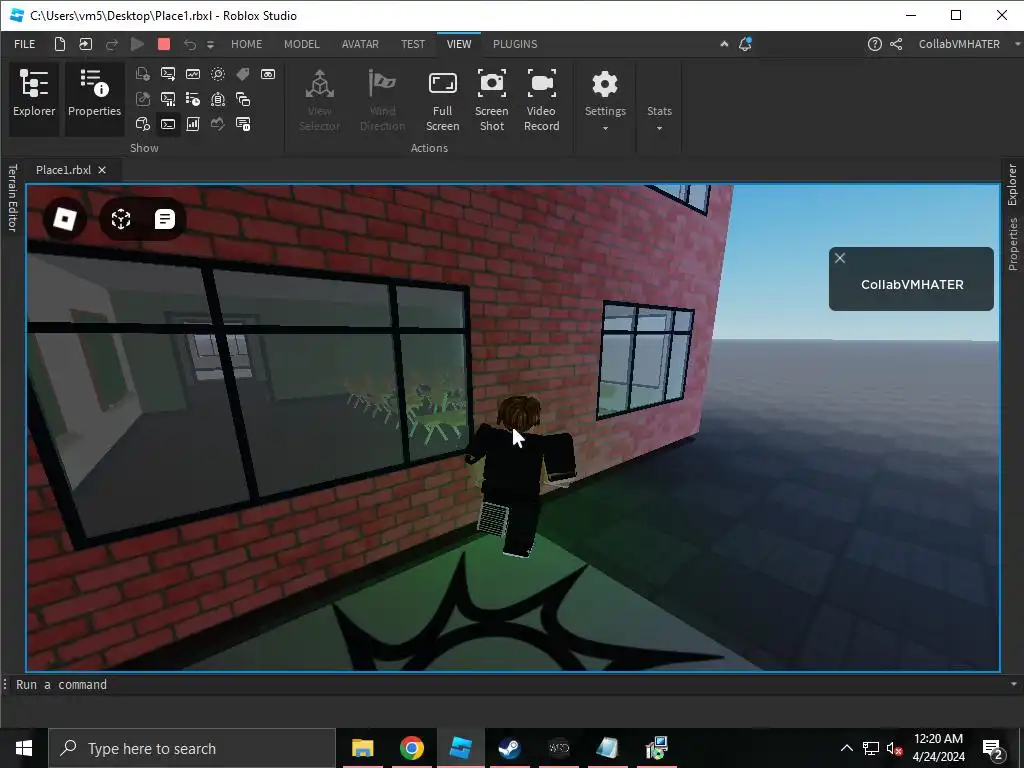Switch to the HOME ribbon tab
1024x768 pixels.
pyautogui.click(x=246, y=44)
